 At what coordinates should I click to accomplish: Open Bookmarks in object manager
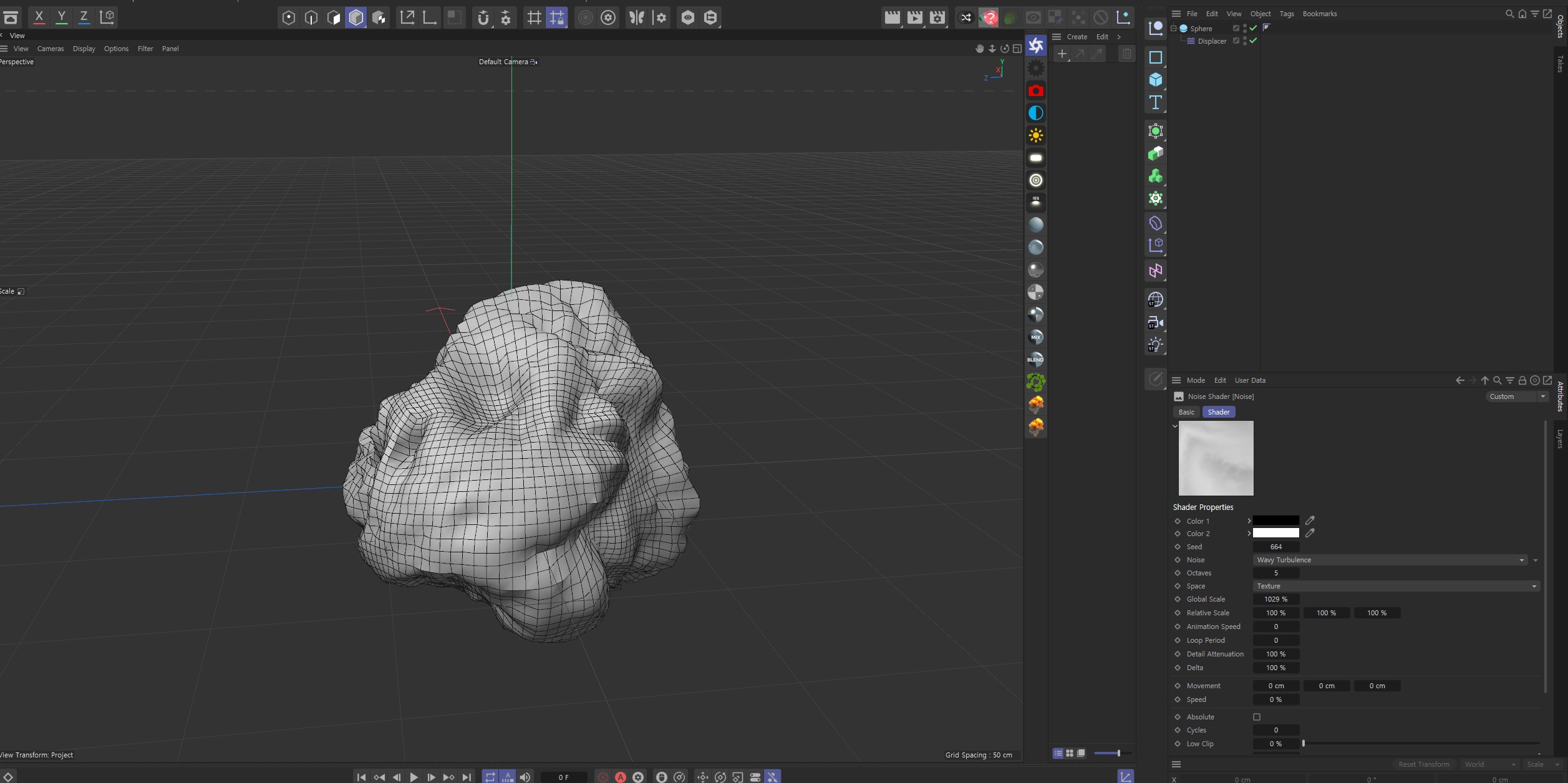click(1319, 14)
